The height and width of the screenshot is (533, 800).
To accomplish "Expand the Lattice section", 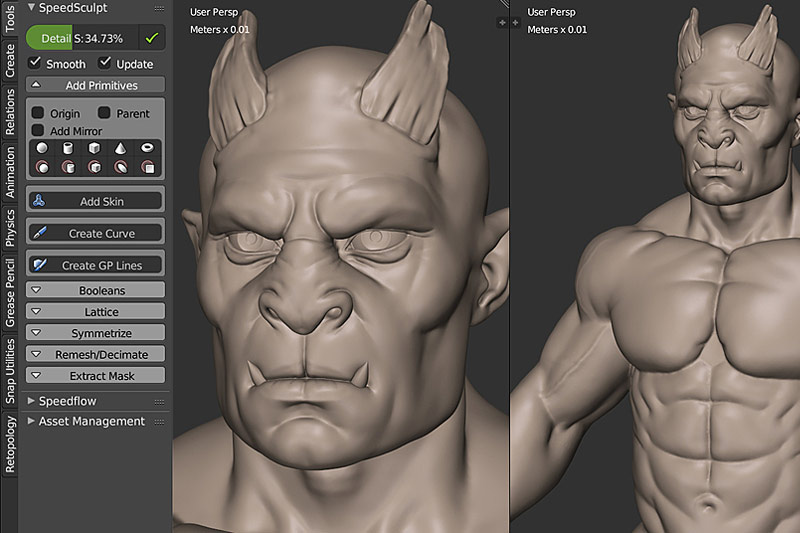I will pyautogui.click(x=95, y=312).
